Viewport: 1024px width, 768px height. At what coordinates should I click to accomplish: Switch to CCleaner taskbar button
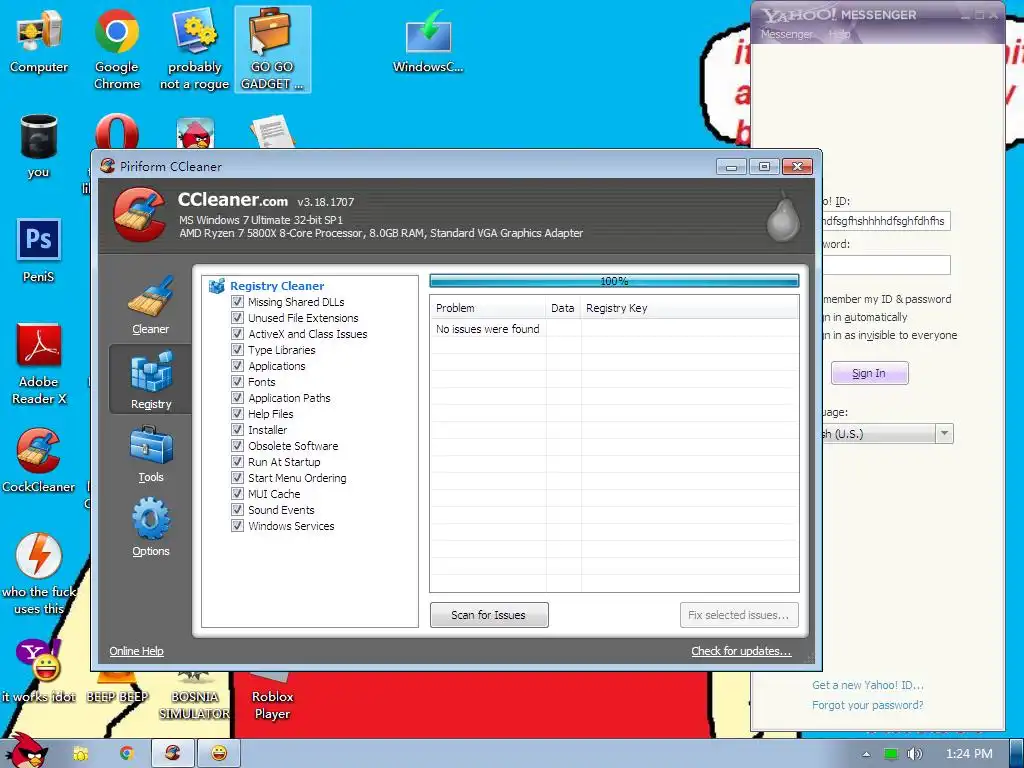(172, 753)
